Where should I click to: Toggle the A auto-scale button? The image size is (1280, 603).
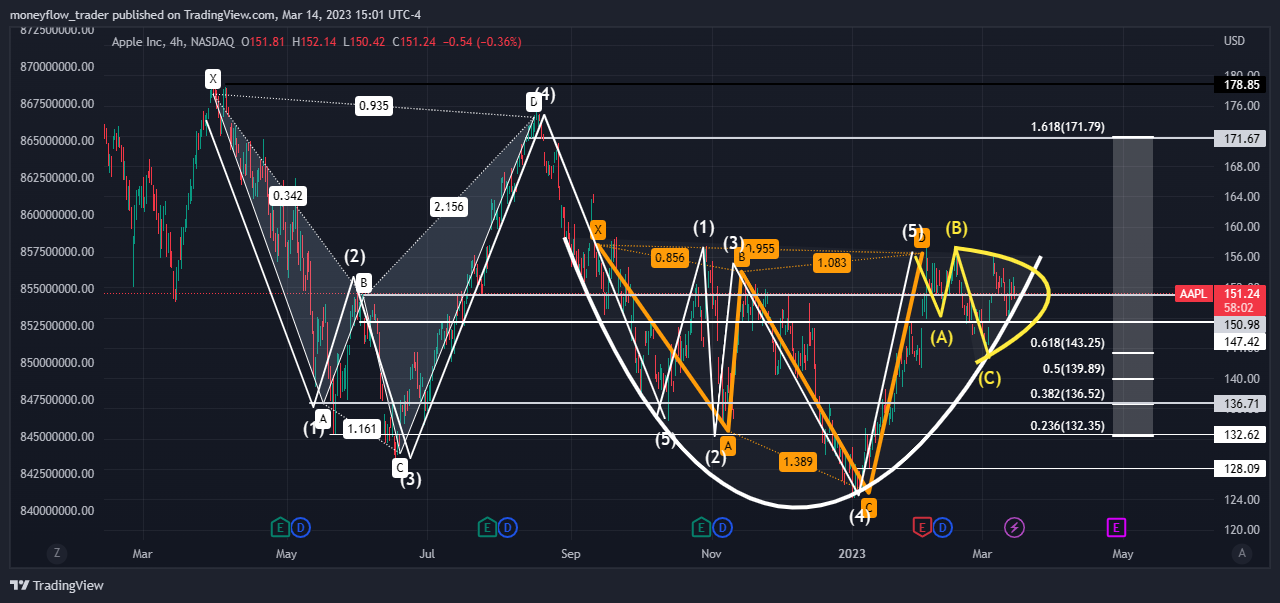1242,552
